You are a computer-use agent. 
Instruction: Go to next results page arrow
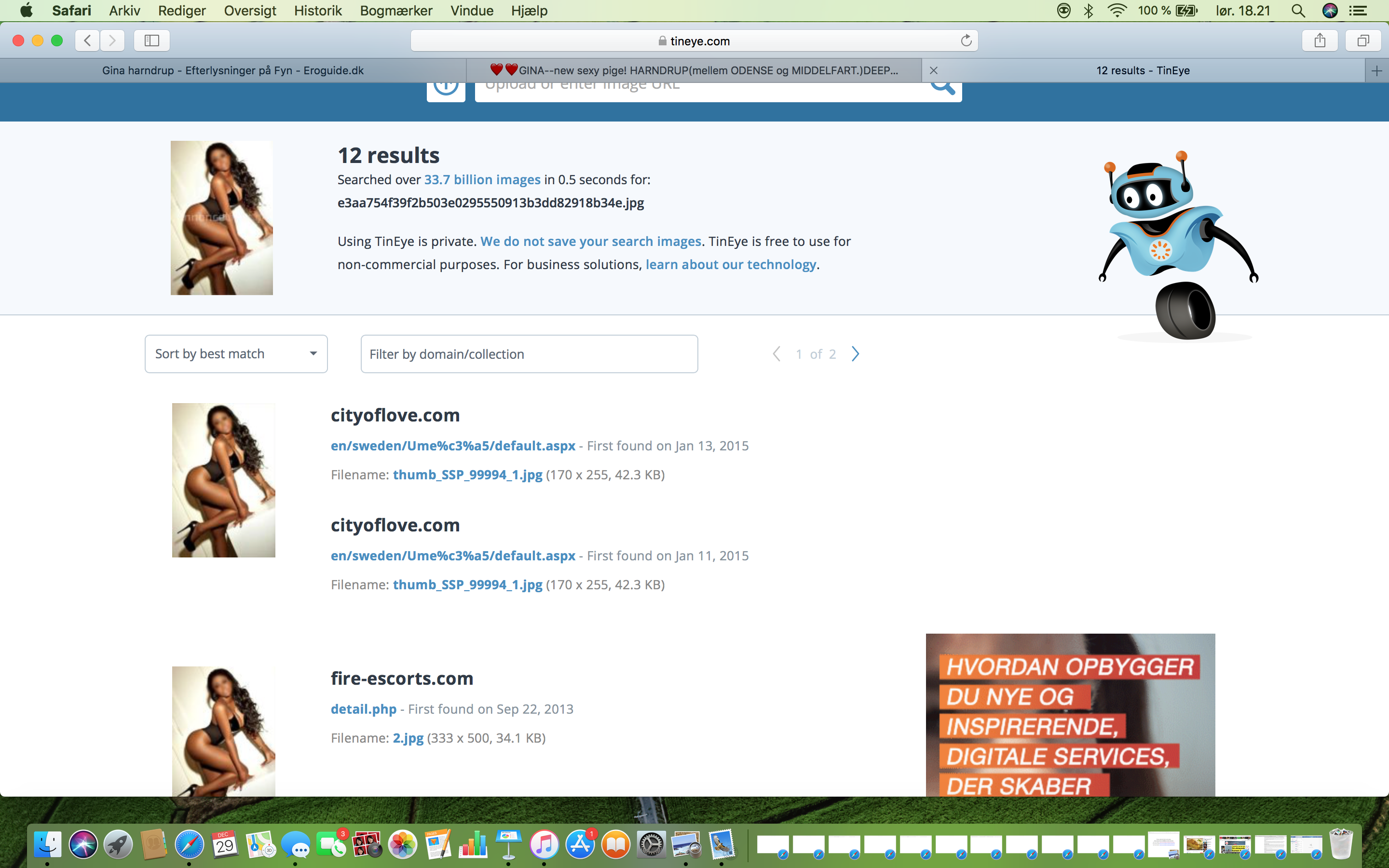[855, 353]
